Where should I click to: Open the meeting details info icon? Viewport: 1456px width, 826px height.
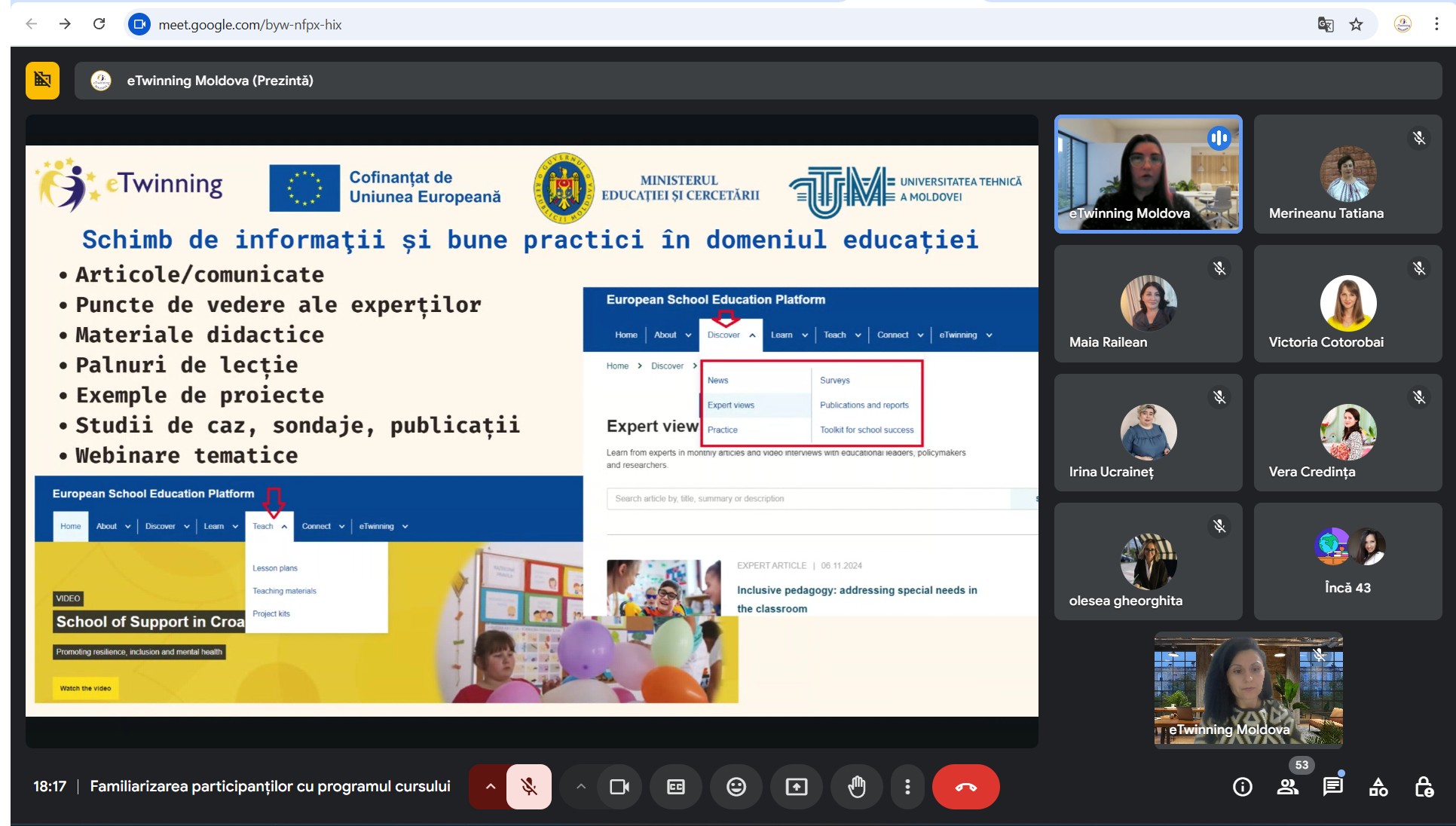(x=1242, y=787)
